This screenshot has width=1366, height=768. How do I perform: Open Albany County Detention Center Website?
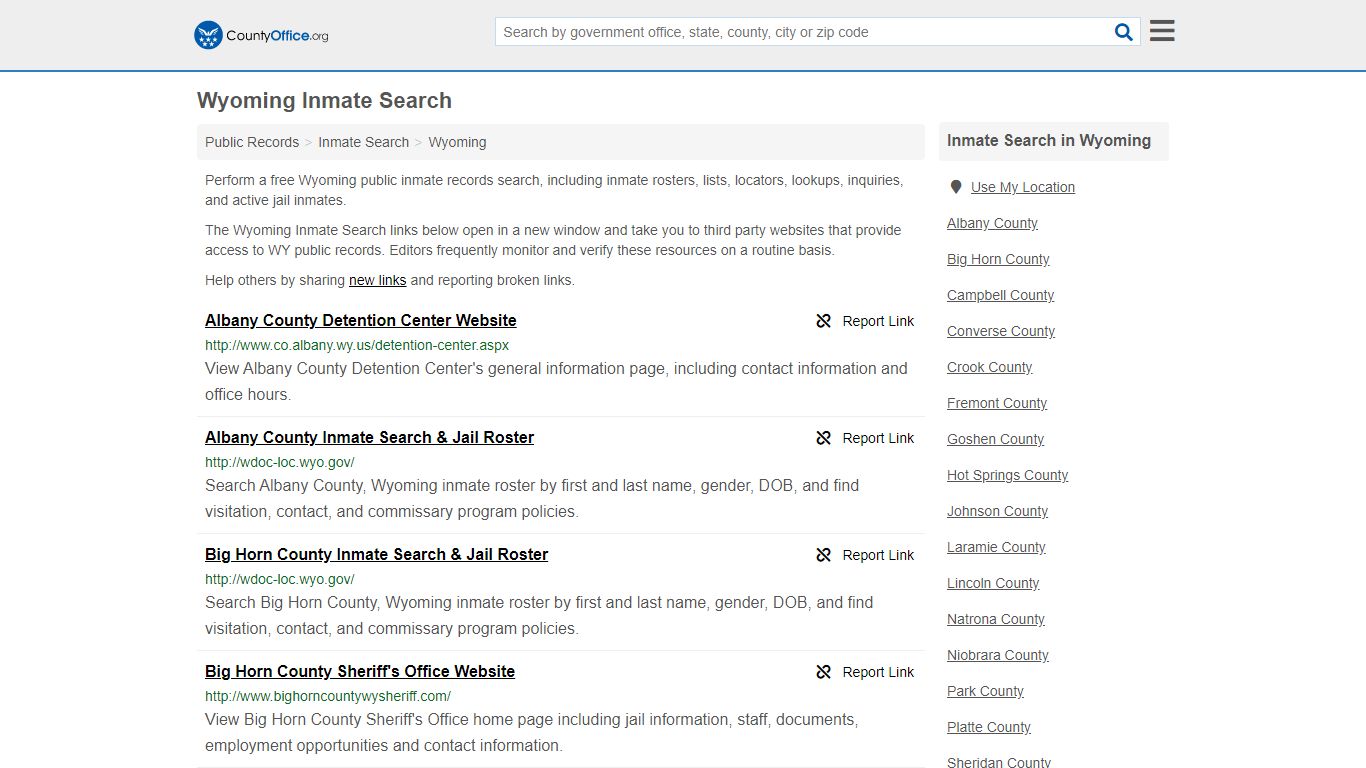361,321
